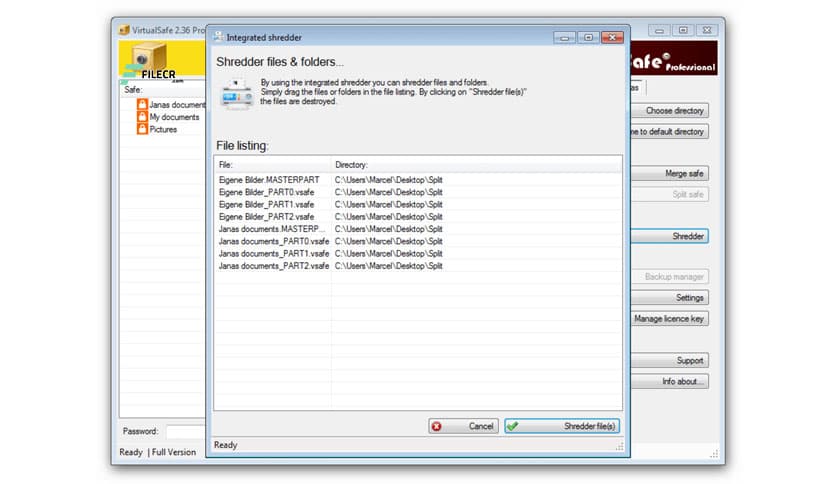Click Choose directory in VirtualSafe window
This screenshot has width=836, height=484.
670,111
